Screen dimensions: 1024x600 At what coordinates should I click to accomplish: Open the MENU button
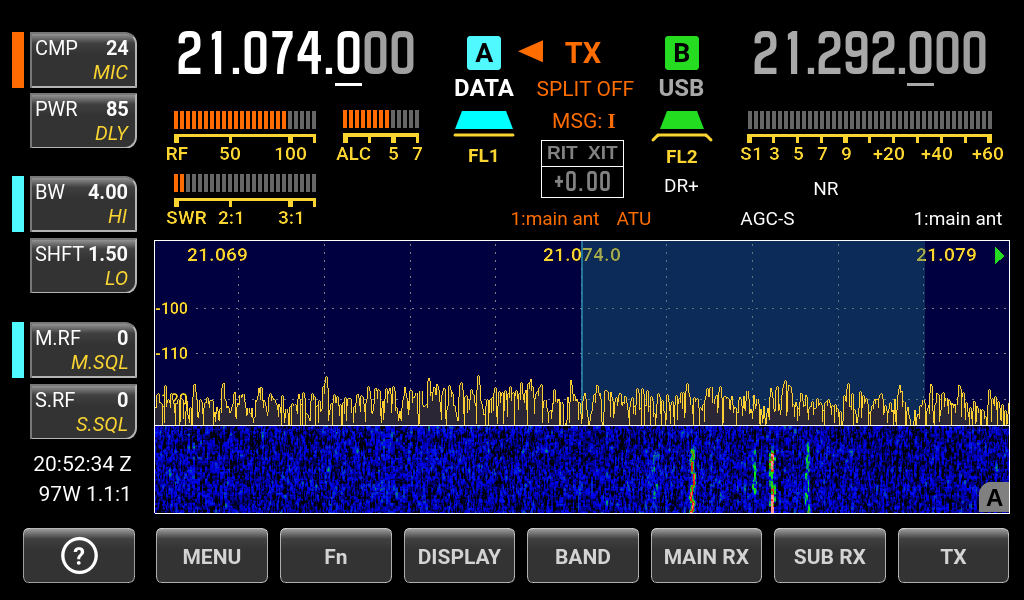pyautogui.click(x=212, y=556)
